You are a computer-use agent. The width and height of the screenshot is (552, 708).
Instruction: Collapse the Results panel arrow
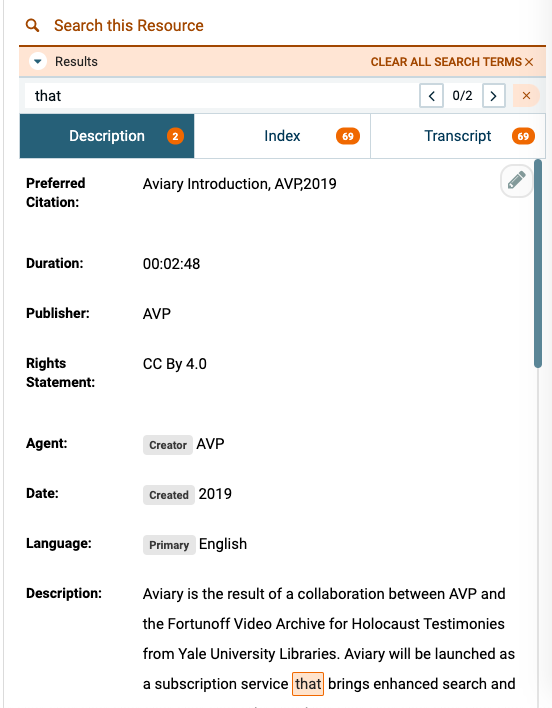38,61
